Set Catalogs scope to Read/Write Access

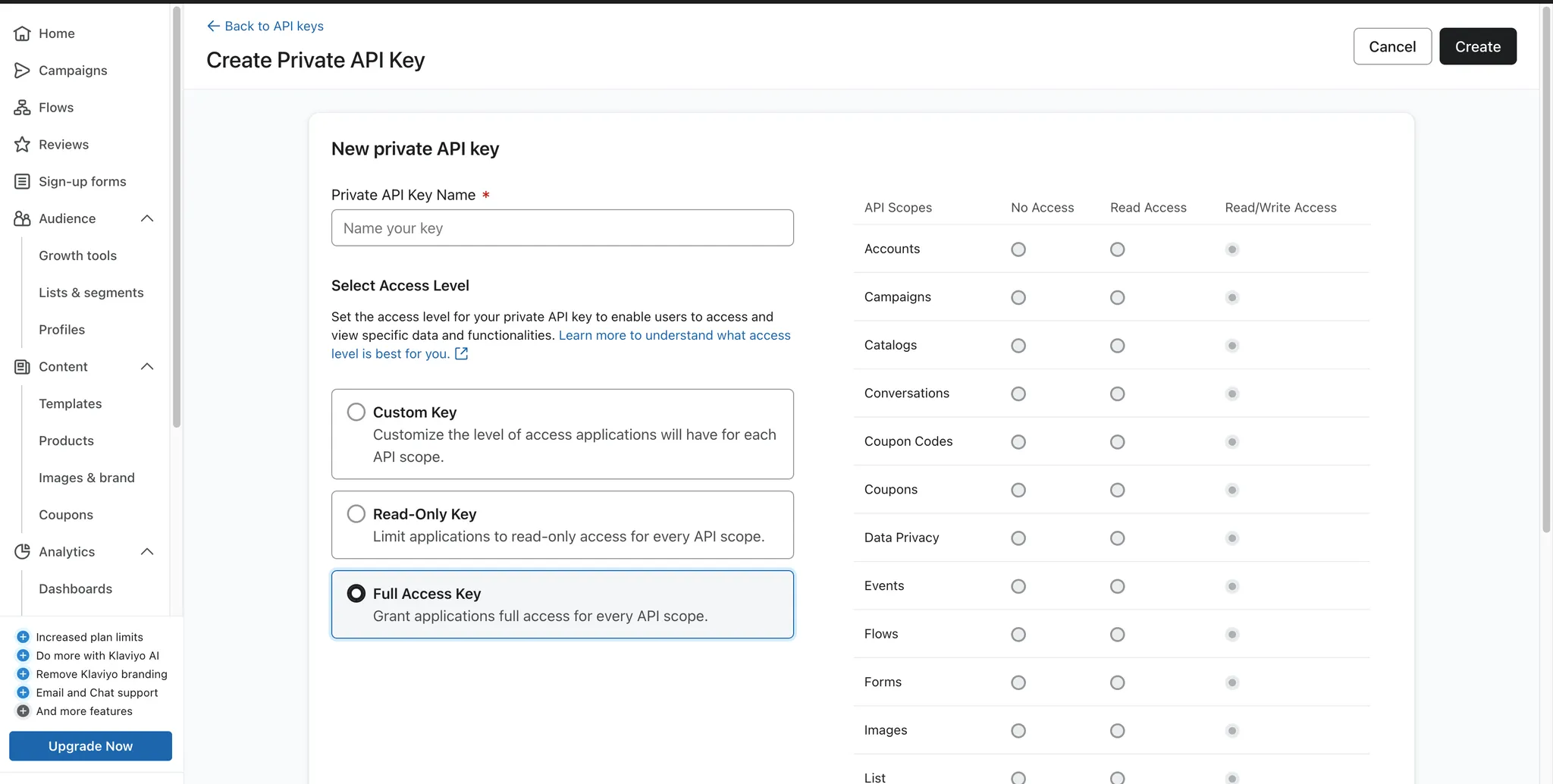(1232, 346)
